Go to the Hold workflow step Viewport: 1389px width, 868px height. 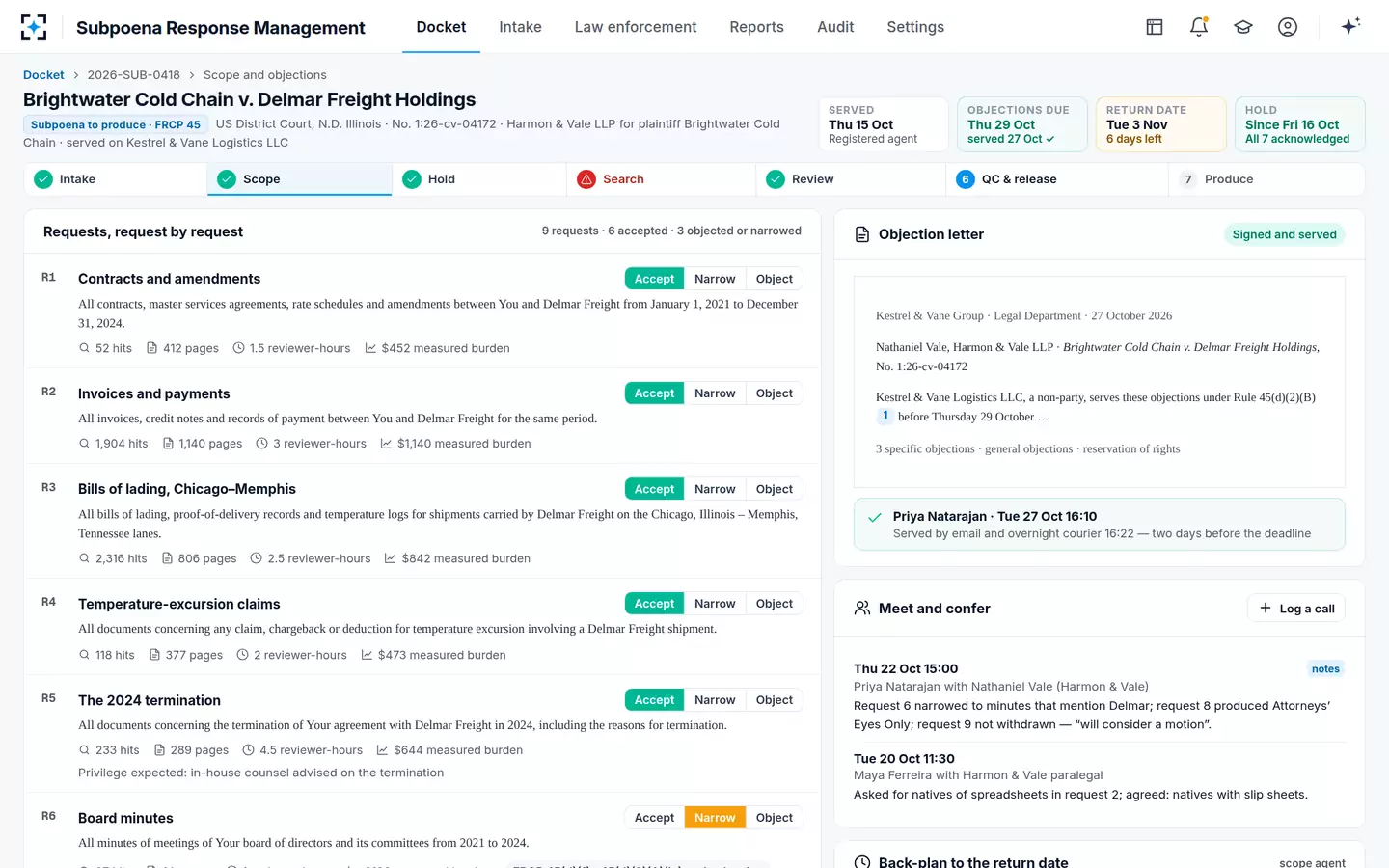[478, 179]
